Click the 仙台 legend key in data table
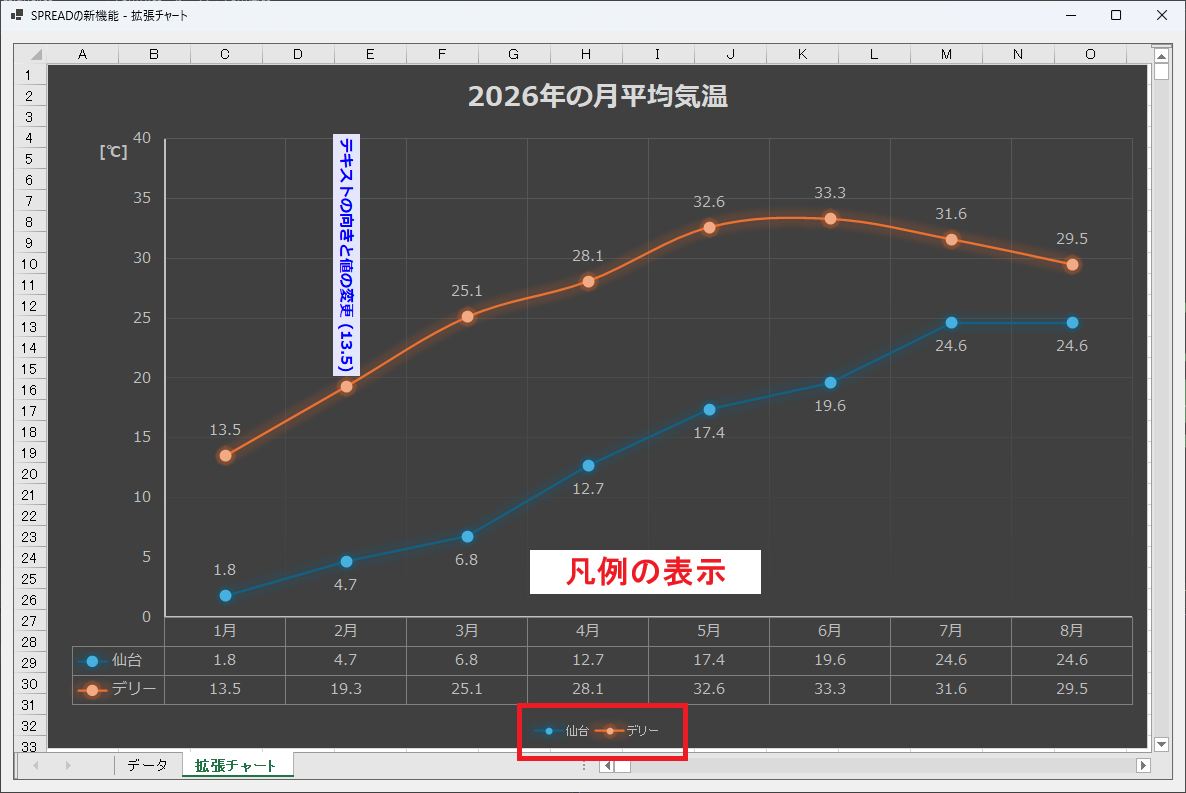This screenshot has width=1186, height=793. (92, 661)
